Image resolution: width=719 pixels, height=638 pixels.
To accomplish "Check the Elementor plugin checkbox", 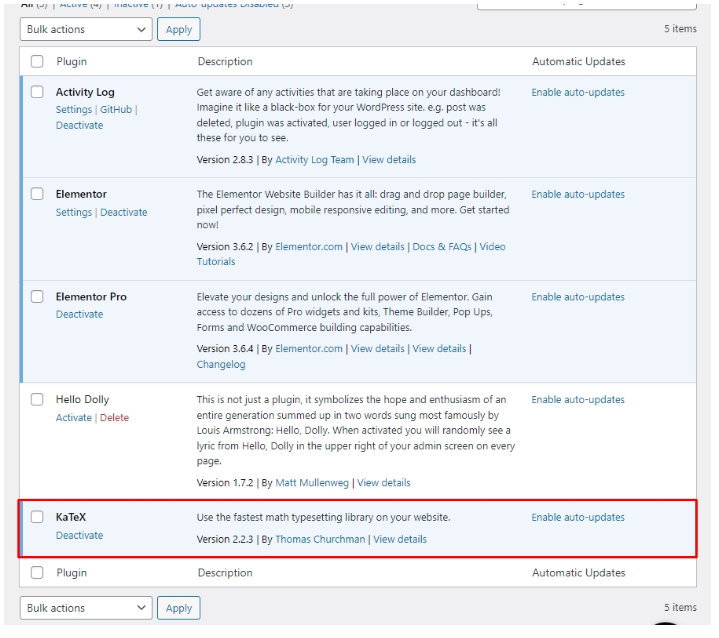I will tap(37, 194).
